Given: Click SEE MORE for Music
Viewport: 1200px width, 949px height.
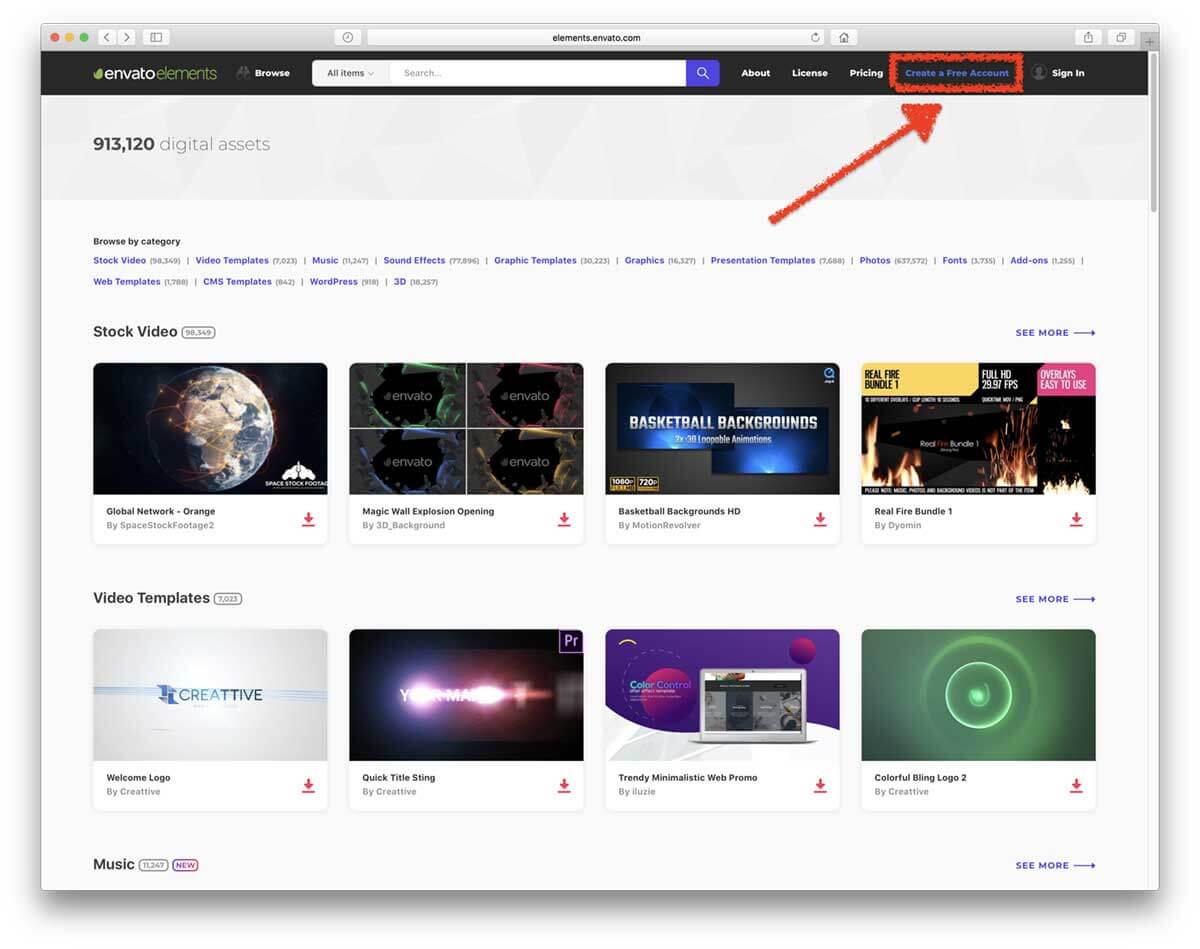Looking at the screenshot, I should 1055,865.
